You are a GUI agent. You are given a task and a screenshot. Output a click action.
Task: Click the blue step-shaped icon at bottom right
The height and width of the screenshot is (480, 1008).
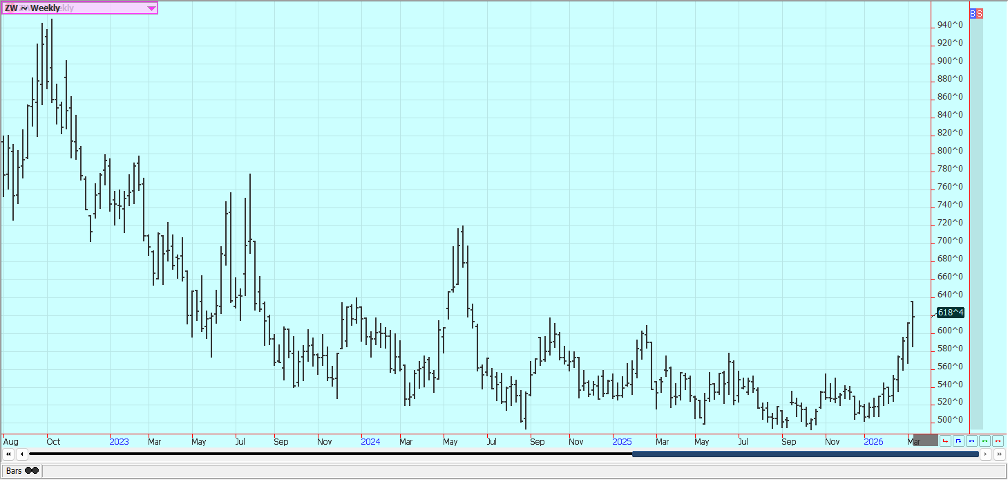pos(959,440)
